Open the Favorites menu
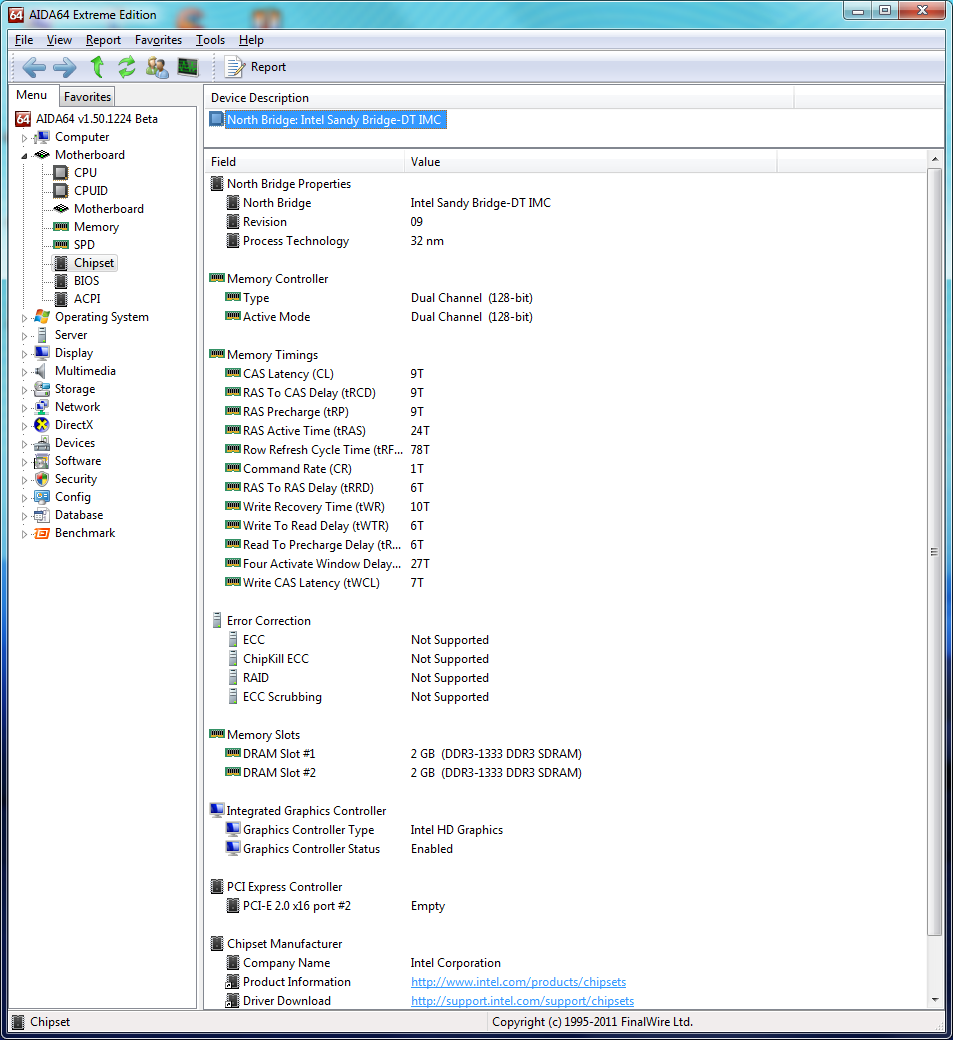953x1040 pixels. 158,40
